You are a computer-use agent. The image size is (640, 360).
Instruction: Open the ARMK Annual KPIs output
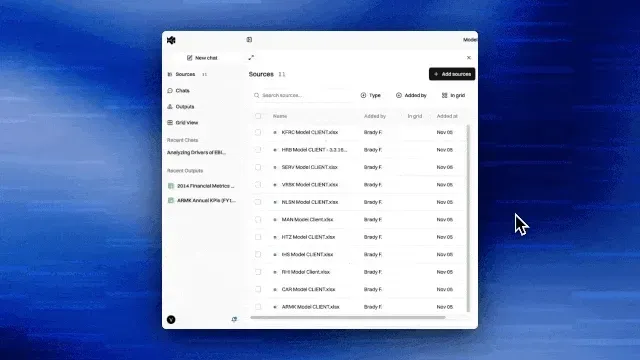click(202, 200)
